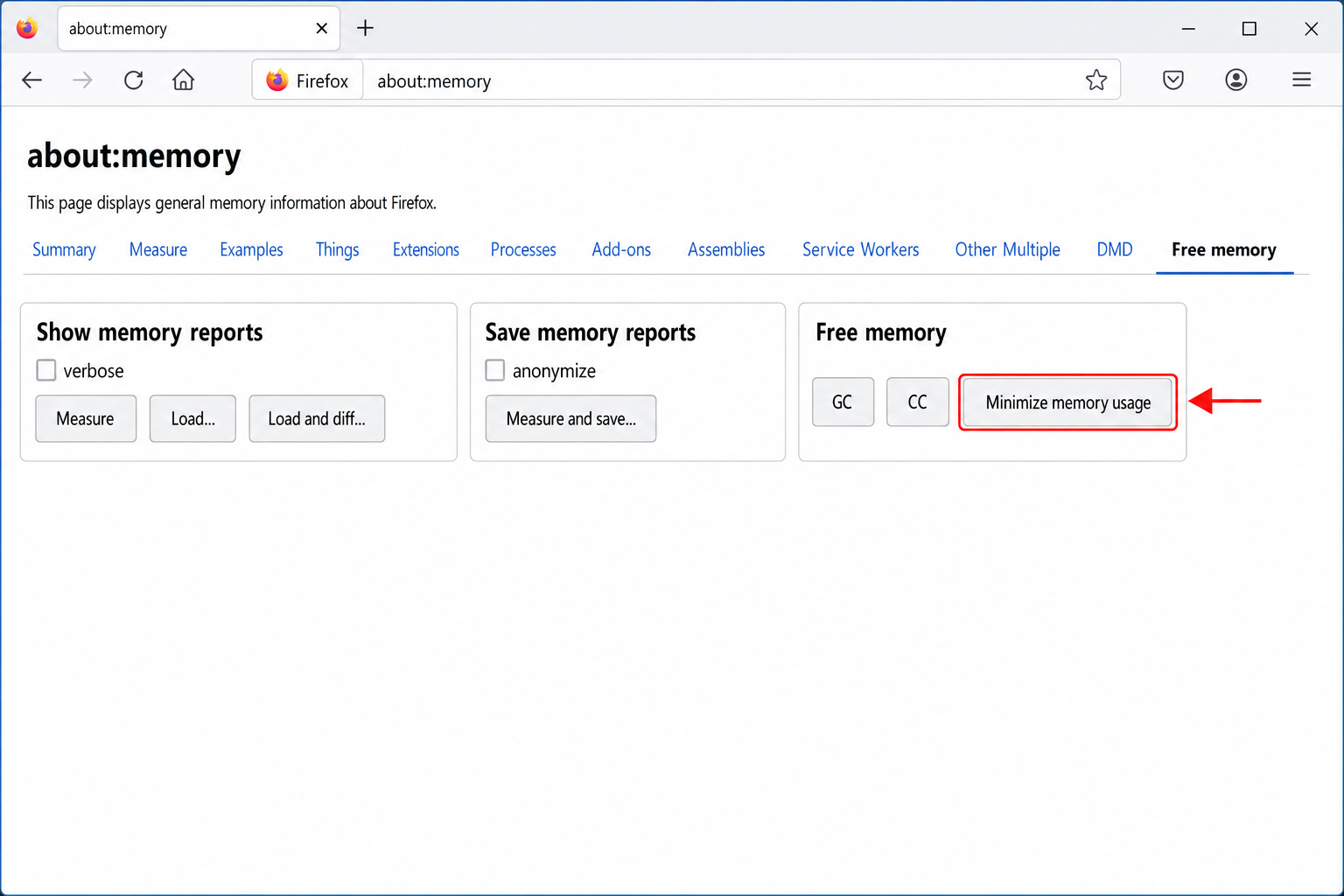This screenshot has width=1344, height=896.
Task: Close the Firefox window
Action: (1311, 29)
